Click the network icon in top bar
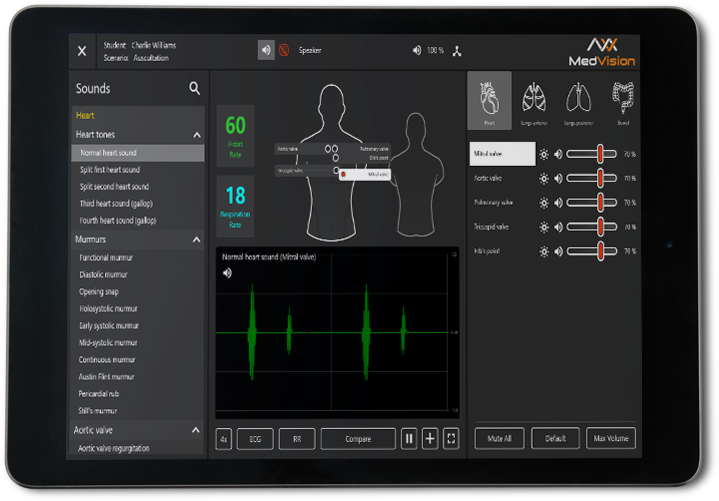Image resolution: width=719 pixels, height=501 pixels. click(x=457, y=50)
